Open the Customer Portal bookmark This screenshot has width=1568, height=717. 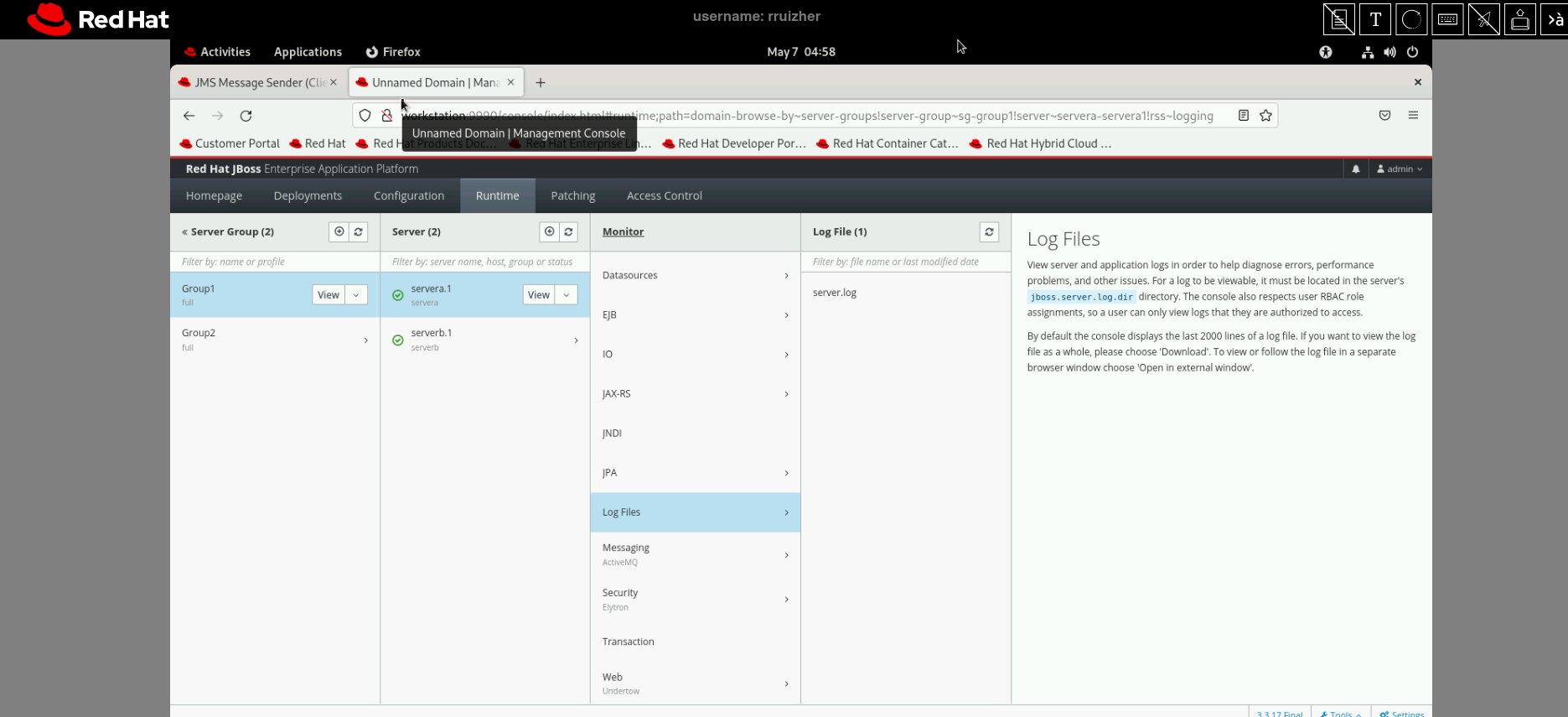(230, 143)
